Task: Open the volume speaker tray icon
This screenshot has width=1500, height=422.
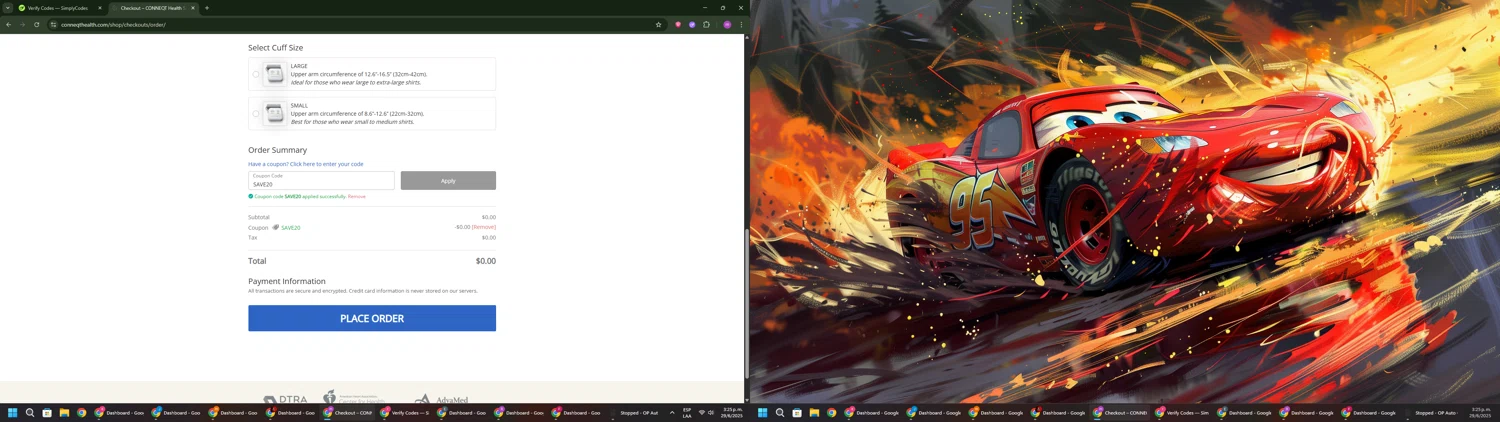Action: [711, 413]
